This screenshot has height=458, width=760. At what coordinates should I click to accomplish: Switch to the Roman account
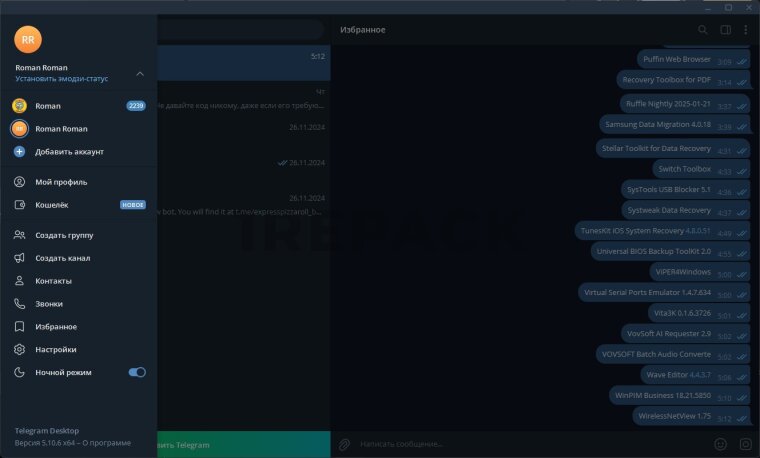click(x=48, y=106)
